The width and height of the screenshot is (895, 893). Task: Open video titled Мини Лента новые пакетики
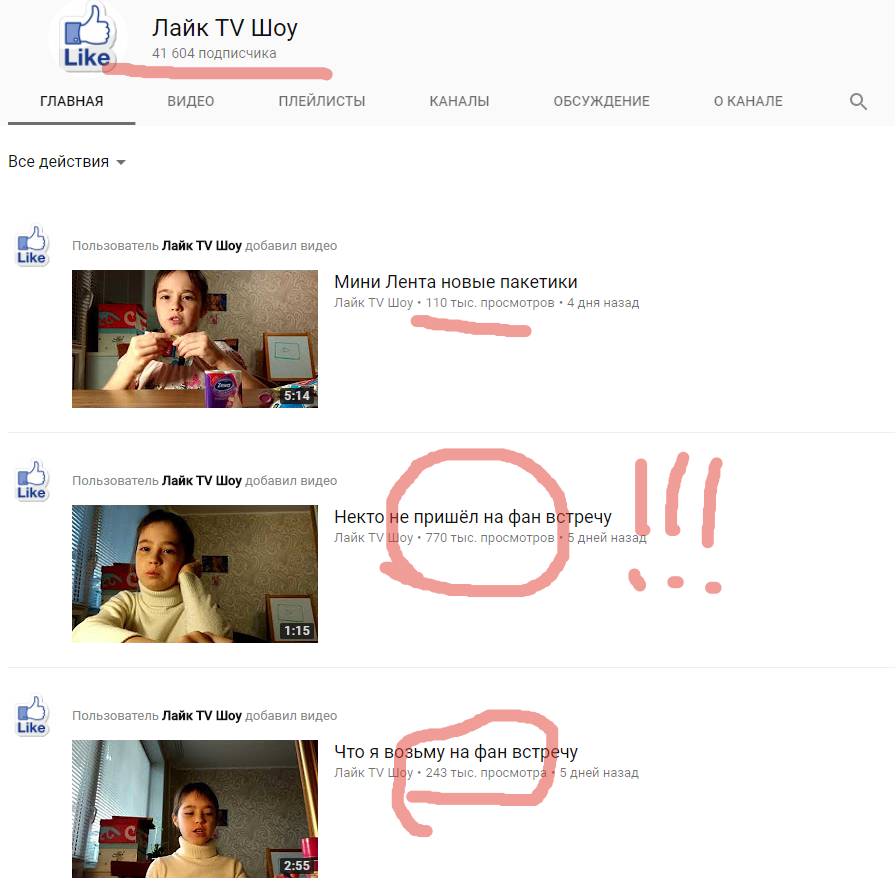(455, 282)
